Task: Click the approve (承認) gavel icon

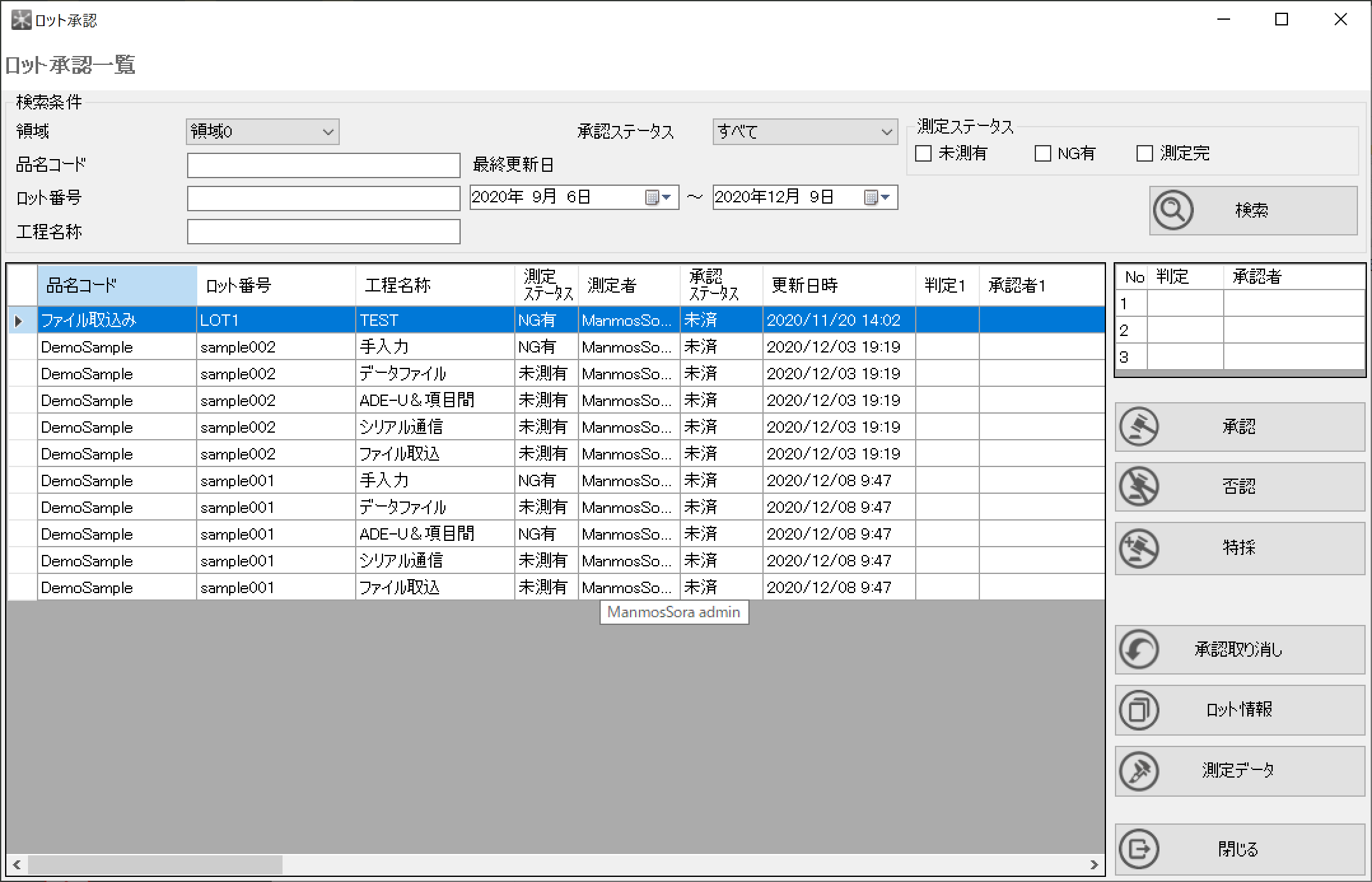Action: coord(1139,426)
